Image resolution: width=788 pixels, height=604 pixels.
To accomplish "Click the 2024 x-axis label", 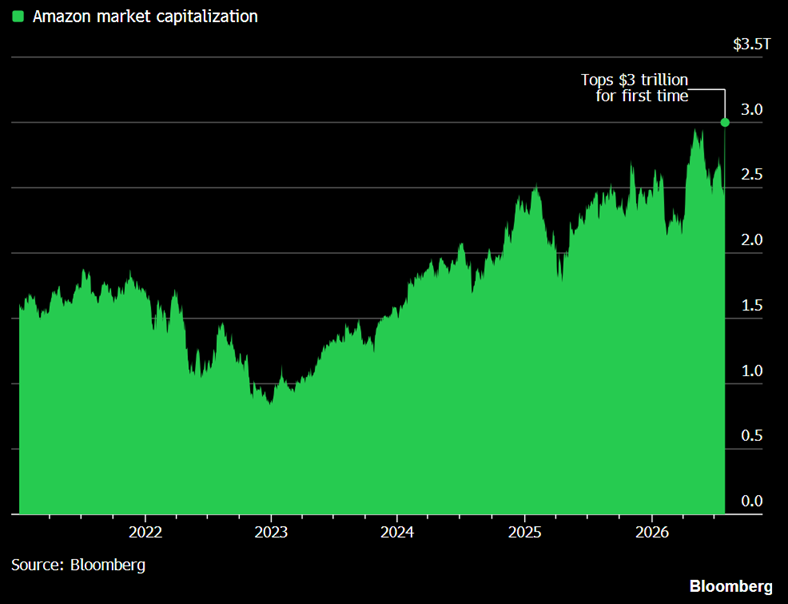I will (x=397, y=532).
